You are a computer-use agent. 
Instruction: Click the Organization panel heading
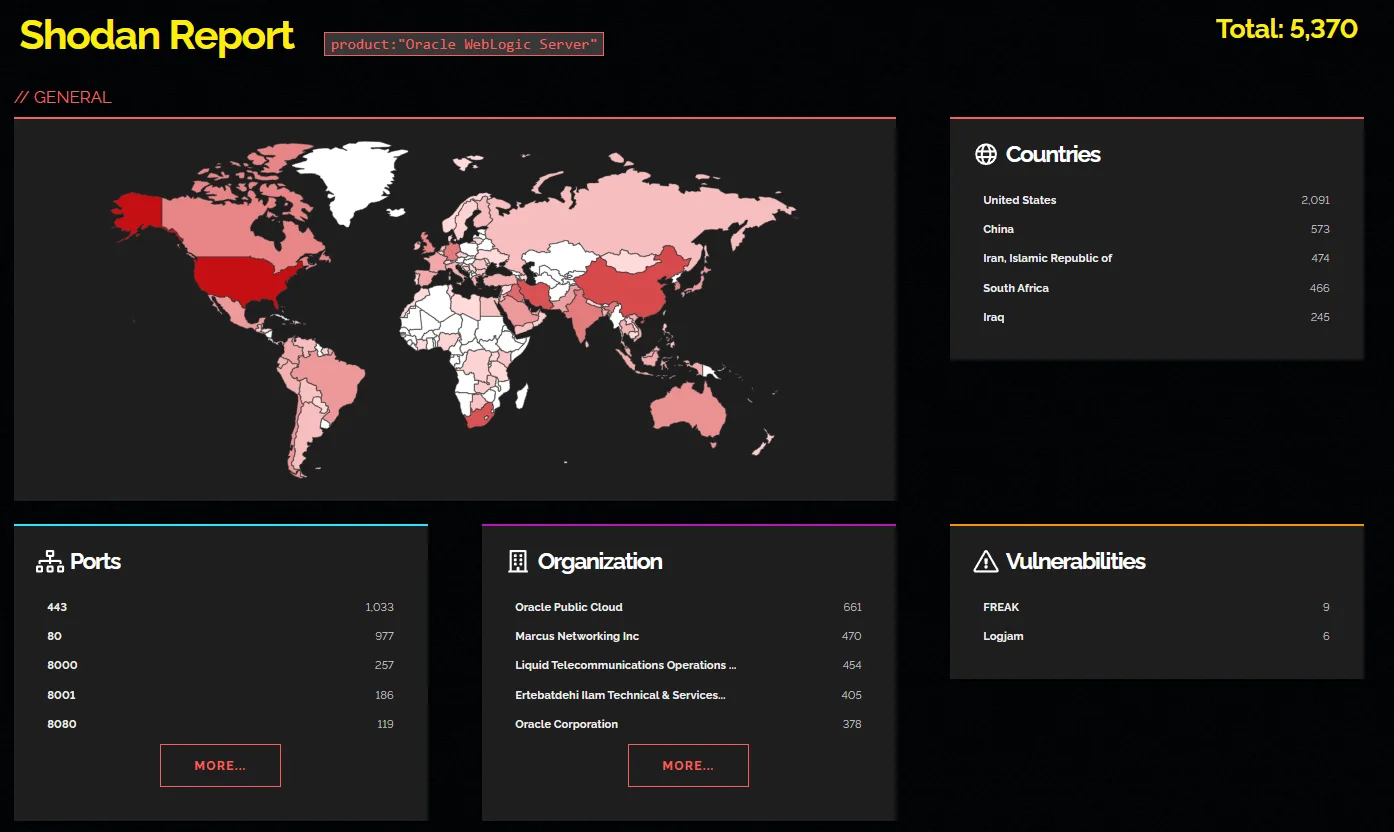pos(600,562)
